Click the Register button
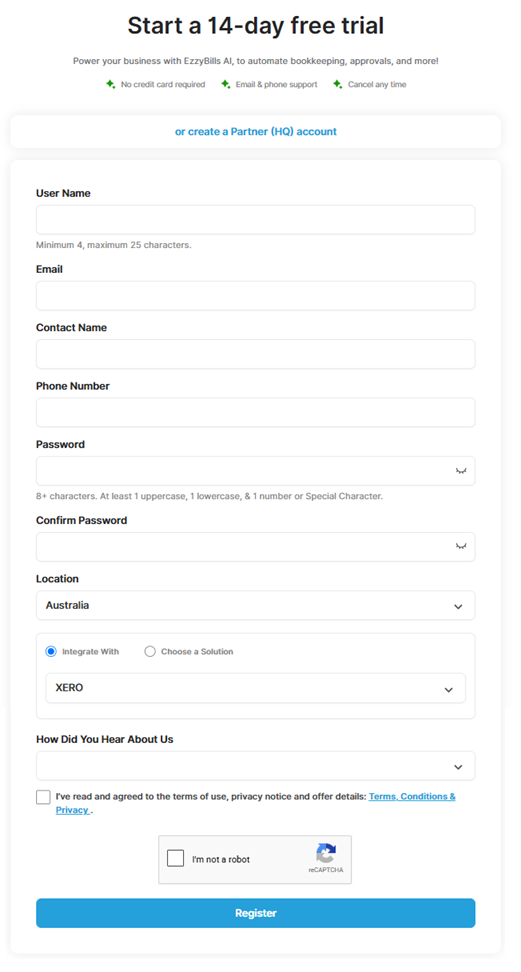 click(x=256, y=913)
